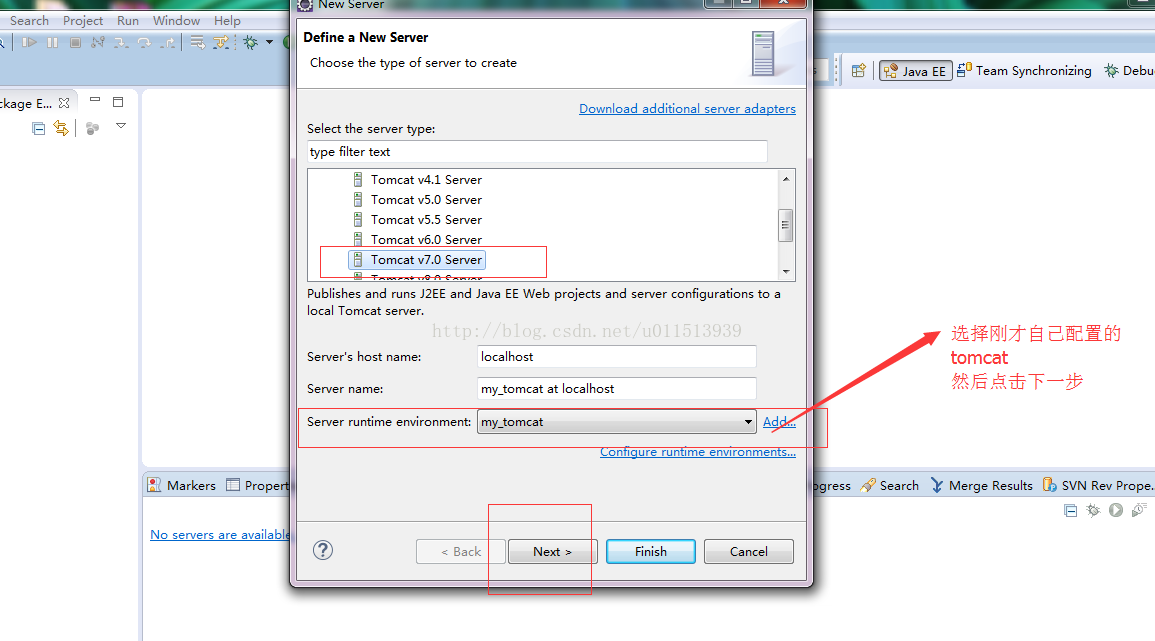This screenshot has width=1155, height=641.
Task: Open the Run menu
Action: (x=127, y=21)
